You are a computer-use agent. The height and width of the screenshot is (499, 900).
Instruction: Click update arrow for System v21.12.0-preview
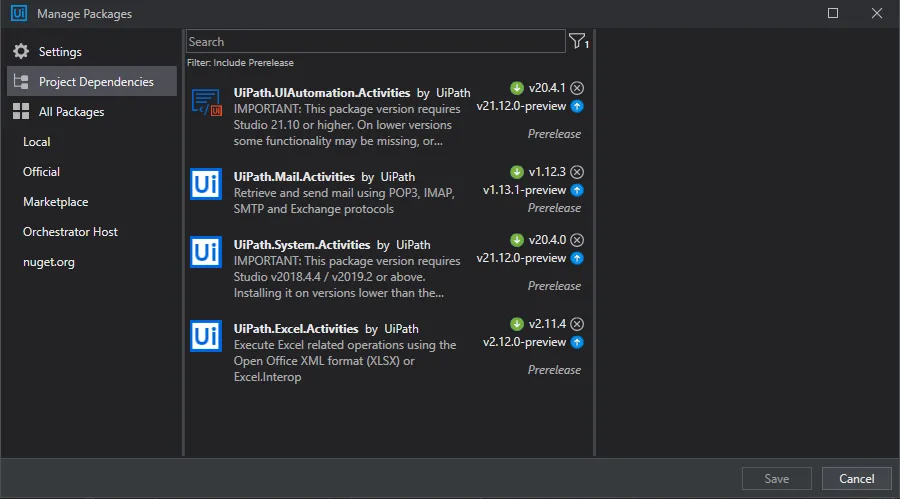point(577,258)
